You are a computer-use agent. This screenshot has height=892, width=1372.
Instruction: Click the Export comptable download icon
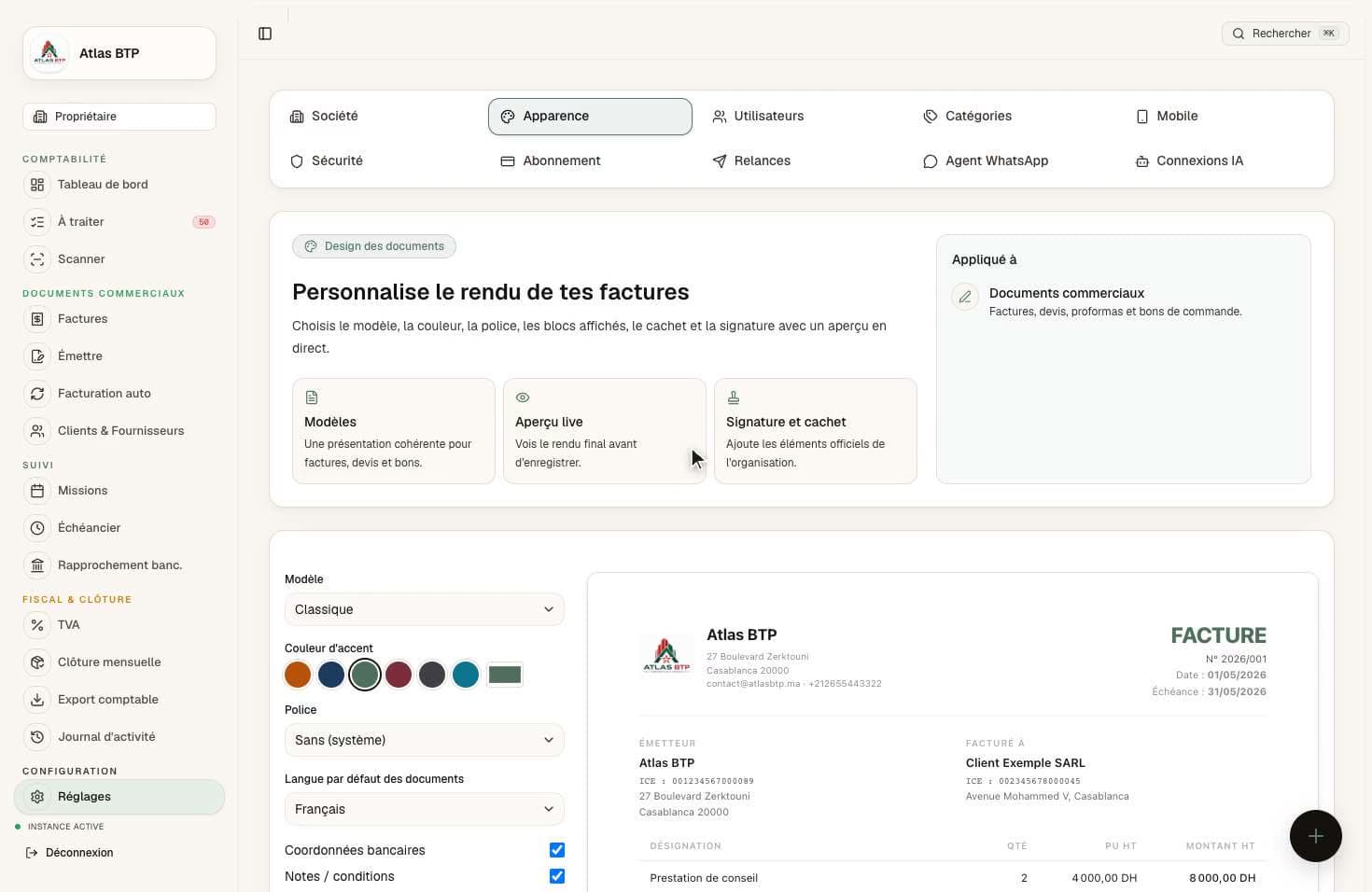tap(37, 700)
